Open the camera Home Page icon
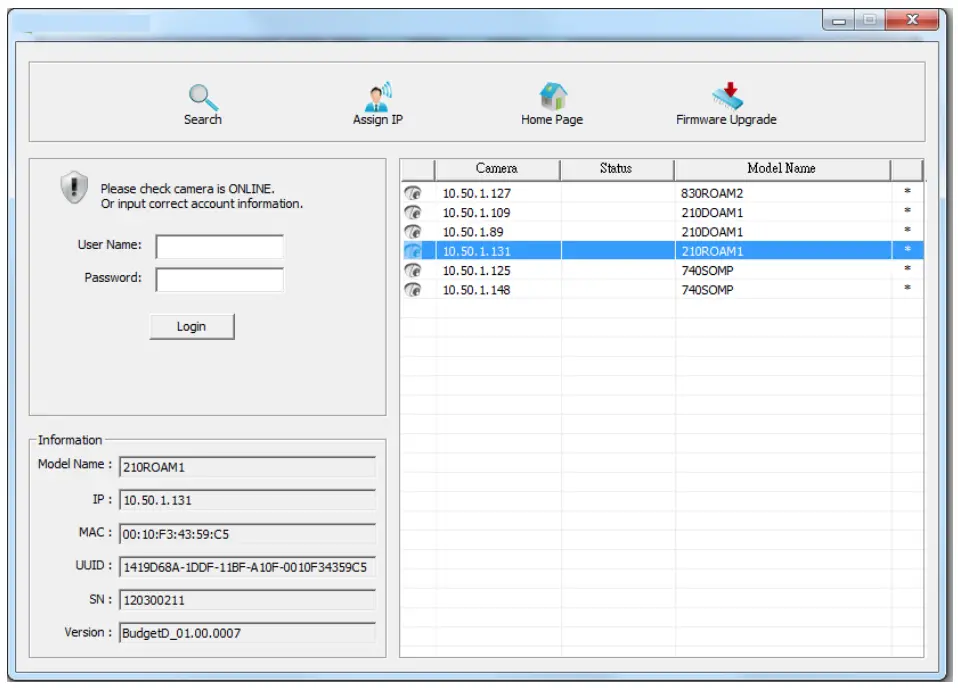958x688 pixels. (x=552, y=97)
